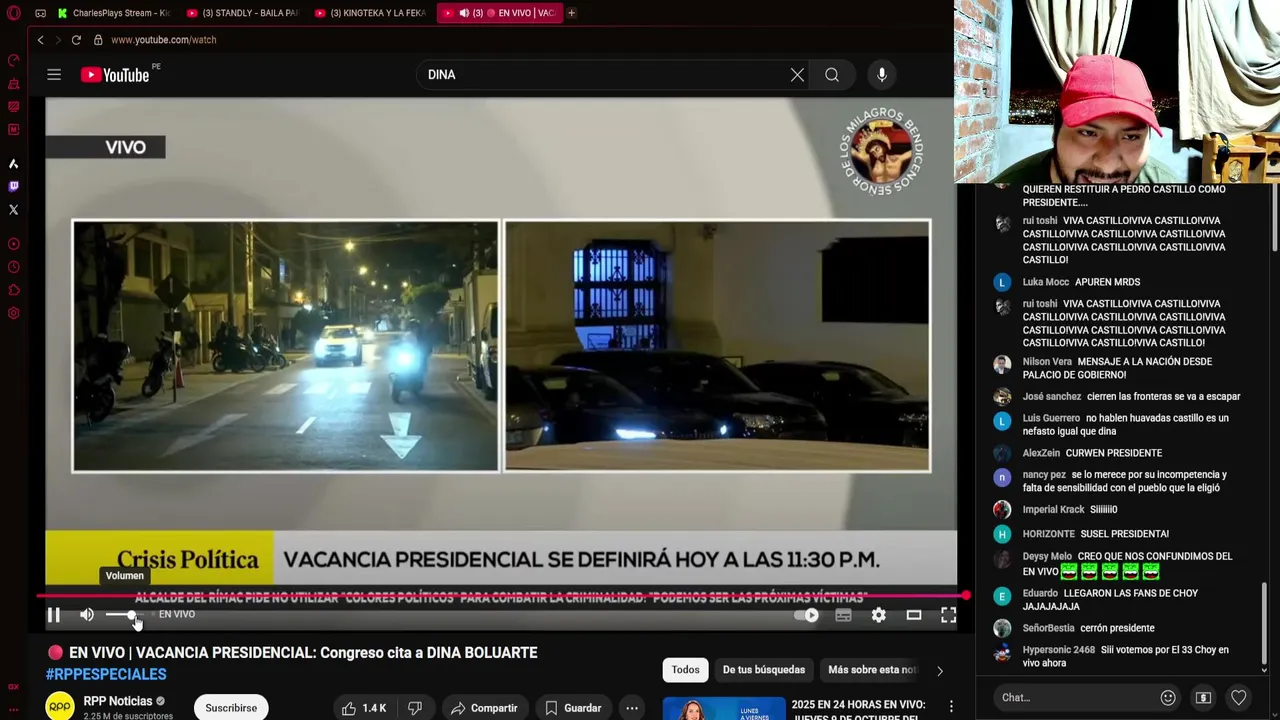1280x720 pixels.
Task: Dislike the video
Action: click(415, 708)
